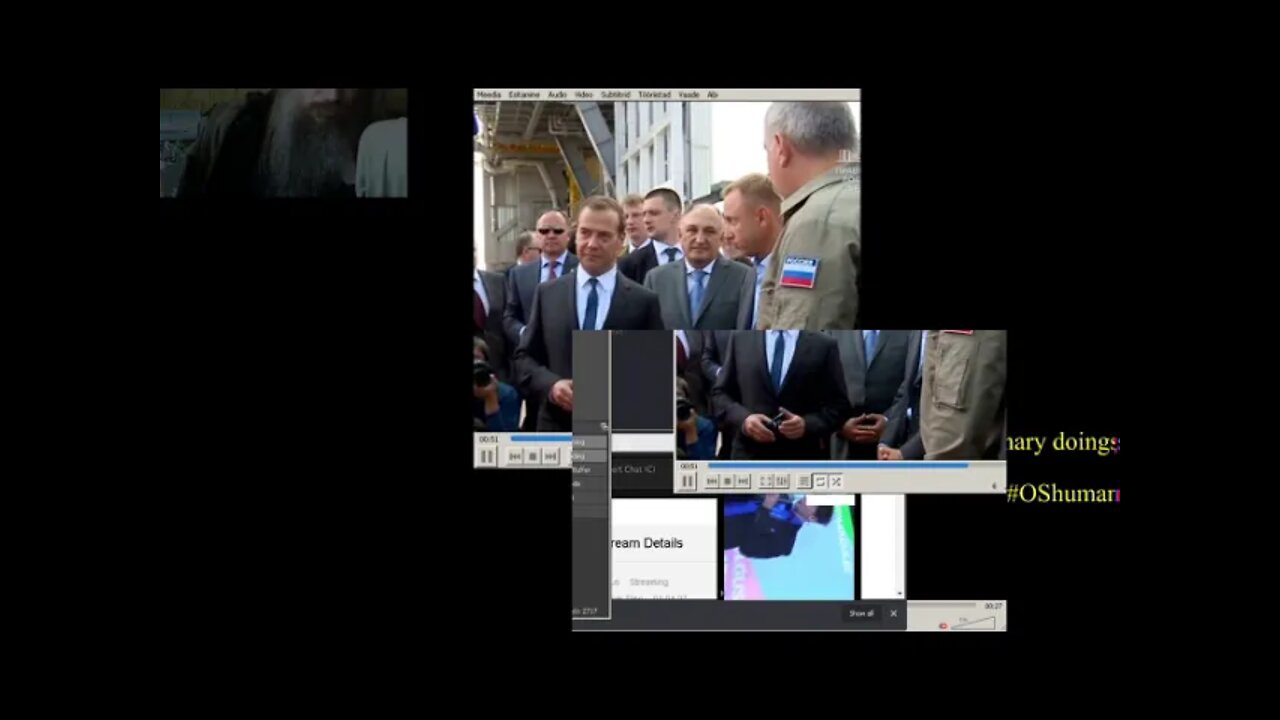The height and width of the screenshot is (720, 1280).
Task: Adjust the volume slider triangle
Action: [974, 622]
